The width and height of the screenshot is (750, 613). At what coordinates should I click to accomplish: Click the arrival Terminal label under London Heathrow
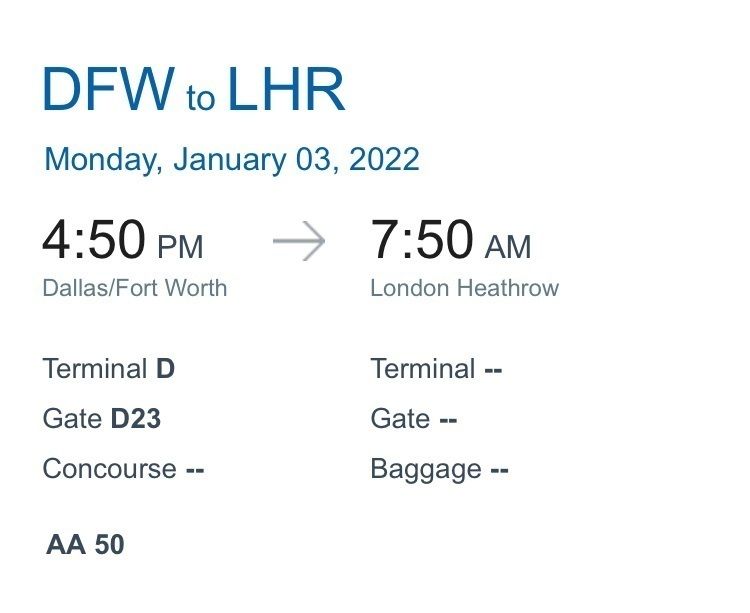click(423, 369)
